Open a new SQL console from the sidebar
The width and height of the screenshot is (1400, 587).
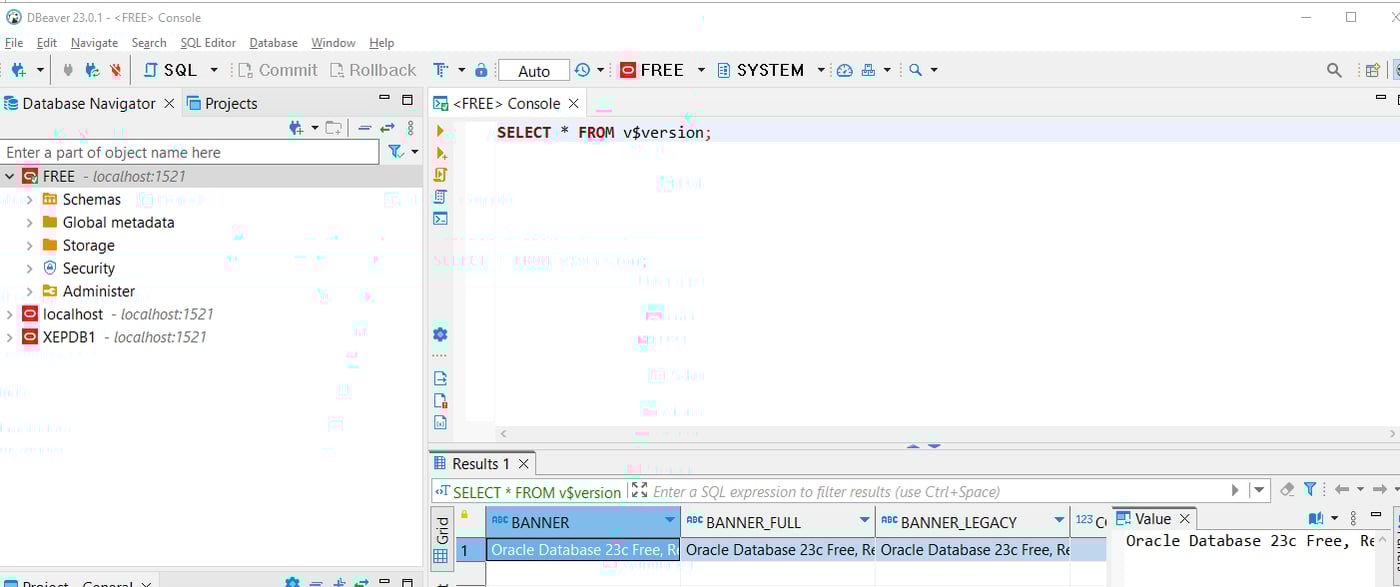click(440, 218)
